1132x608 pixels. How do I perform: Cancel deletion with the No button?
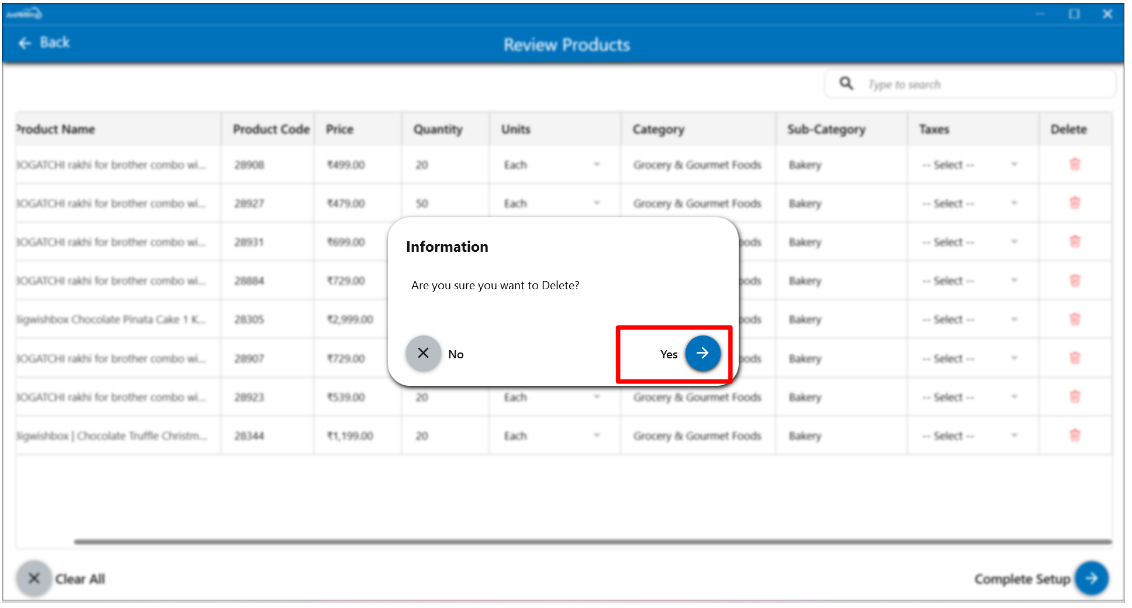(x=423, y=354)
